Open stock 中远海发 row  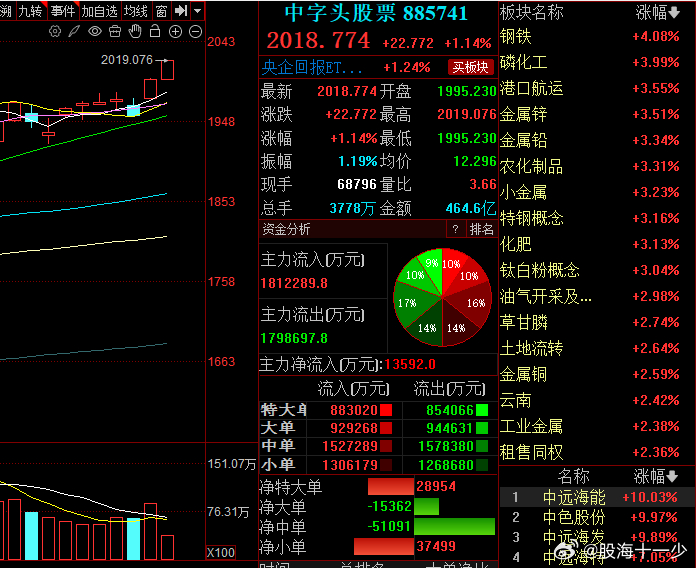pos(597,537)
